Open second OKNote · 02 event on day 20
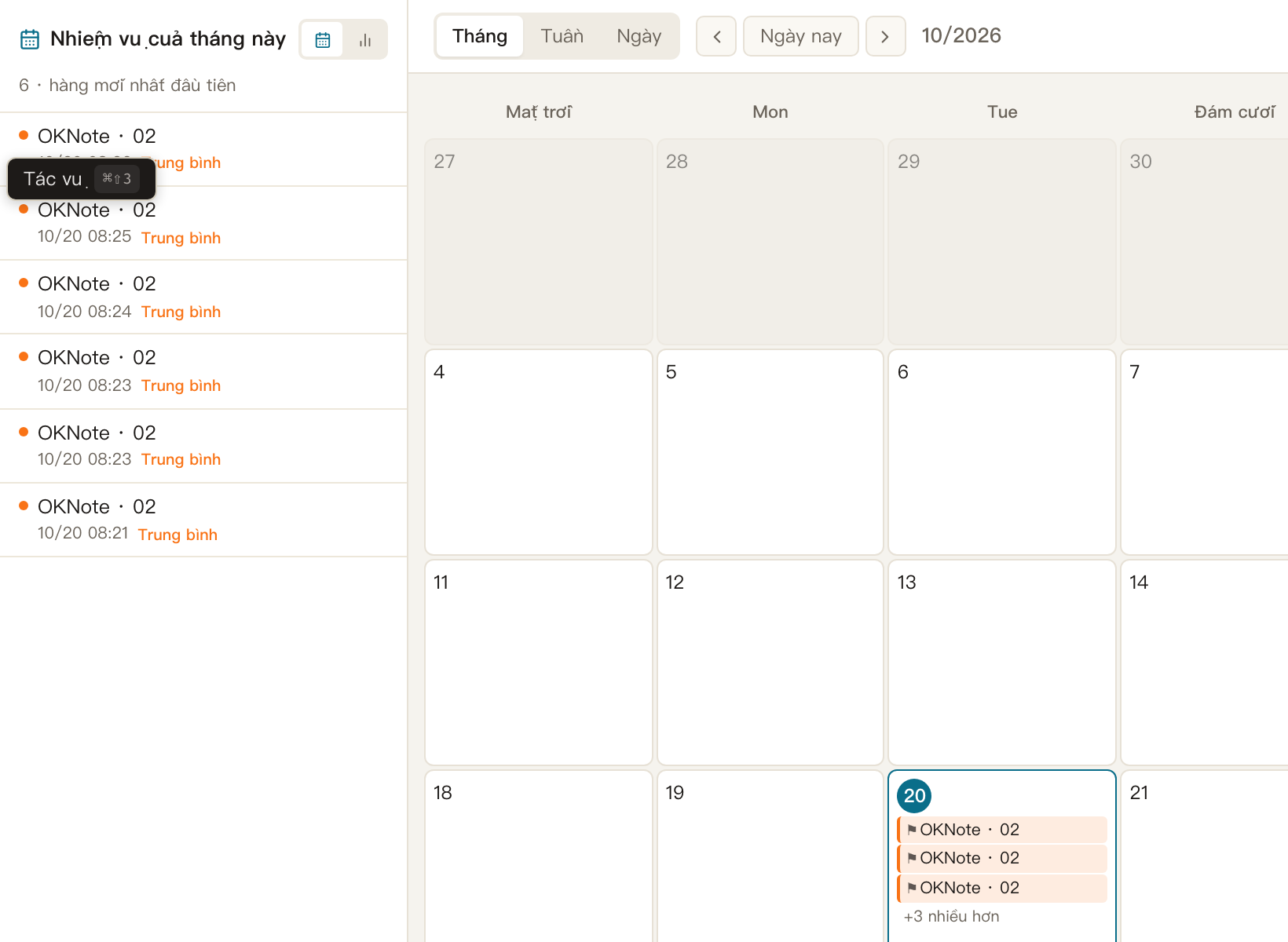1288x942 pixels. click(1002, 858)
